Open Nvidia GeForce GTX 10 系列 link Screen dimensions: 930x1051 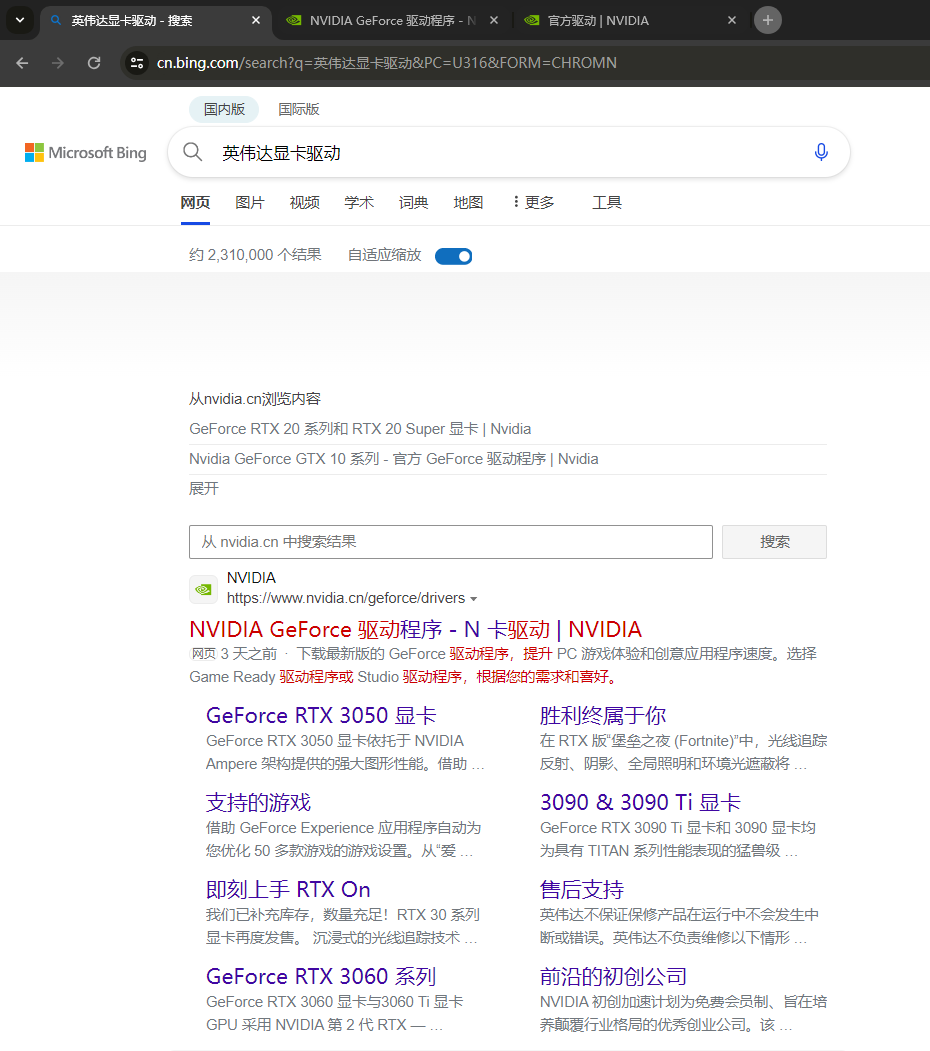[x=394, y=459]
